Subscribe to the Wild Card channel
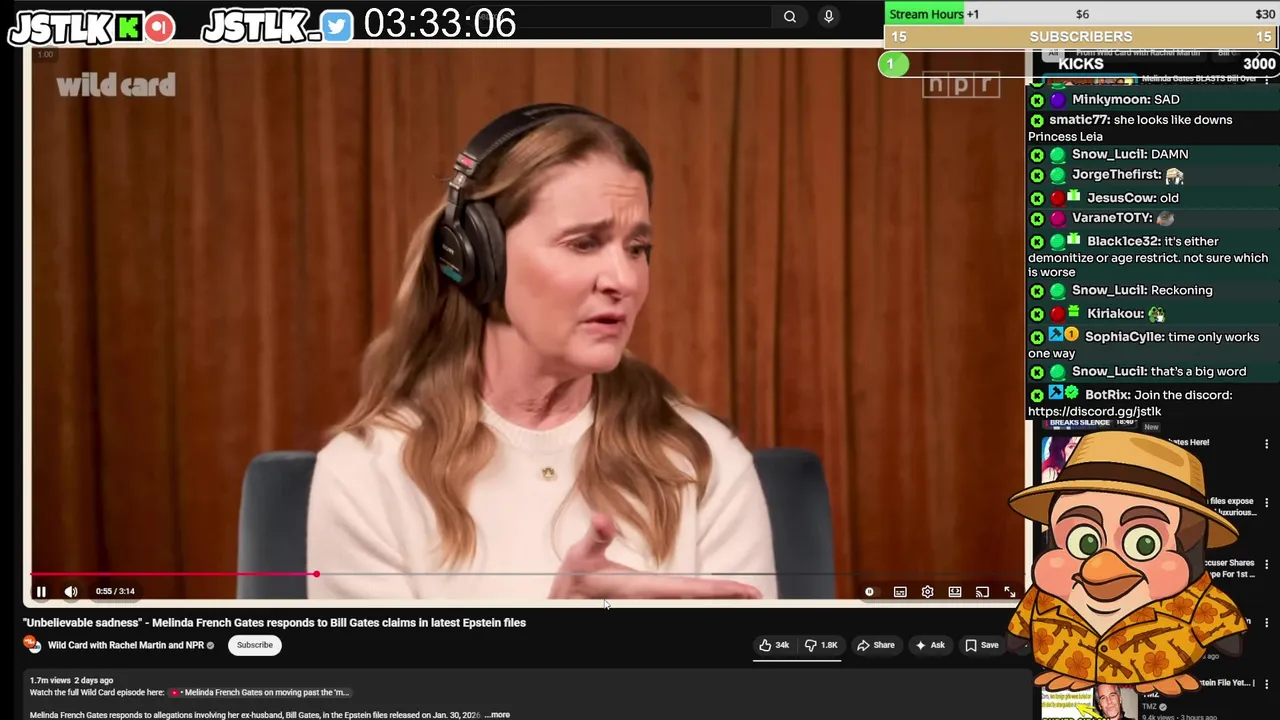1280x720 pixels. 255,645
